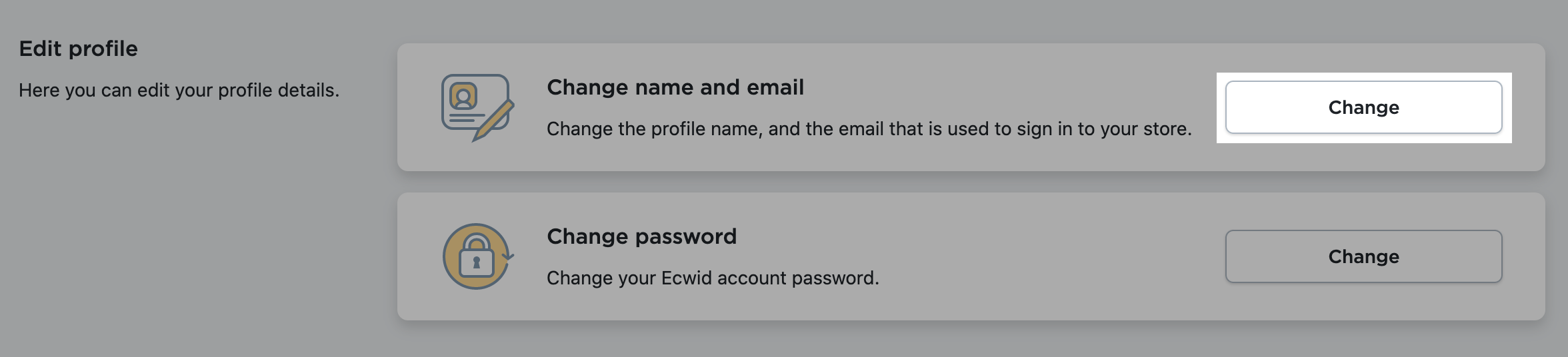1568x357 pixels.
Task: Click the profile name and email description text
Action: pos(869,129)
